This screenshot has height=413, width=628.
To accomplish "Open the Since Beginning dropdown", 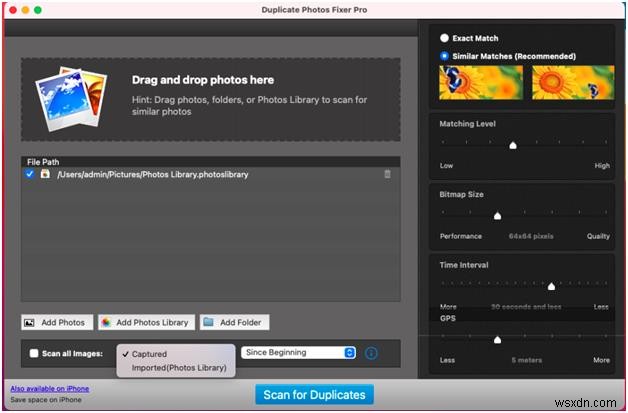I will (298, 353).
